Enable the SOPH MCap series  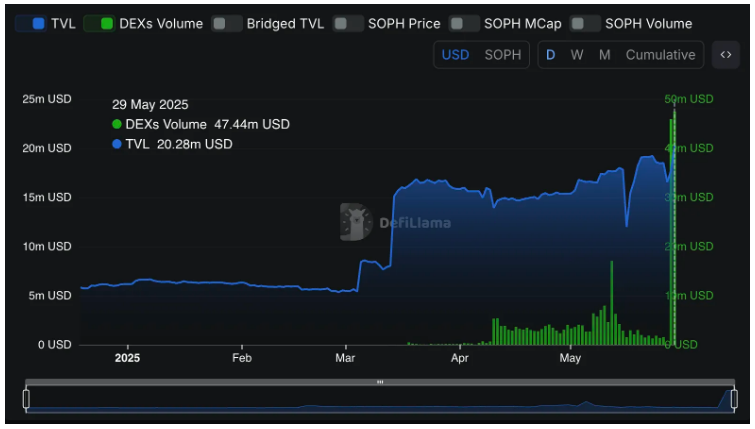(464, 24)
